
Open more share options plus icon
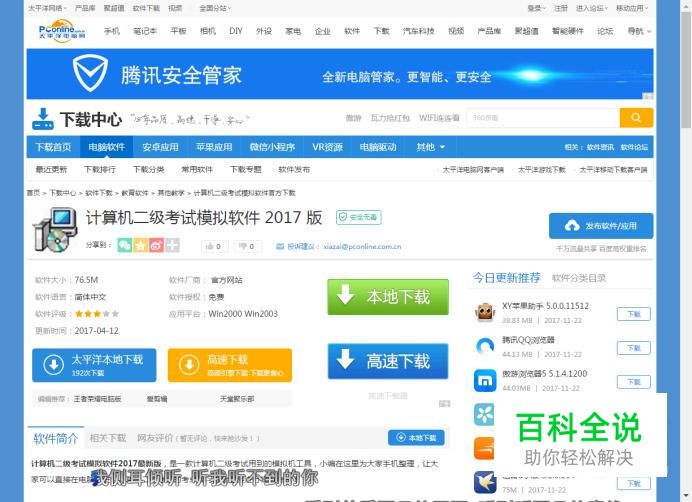[x=172, y=245]
